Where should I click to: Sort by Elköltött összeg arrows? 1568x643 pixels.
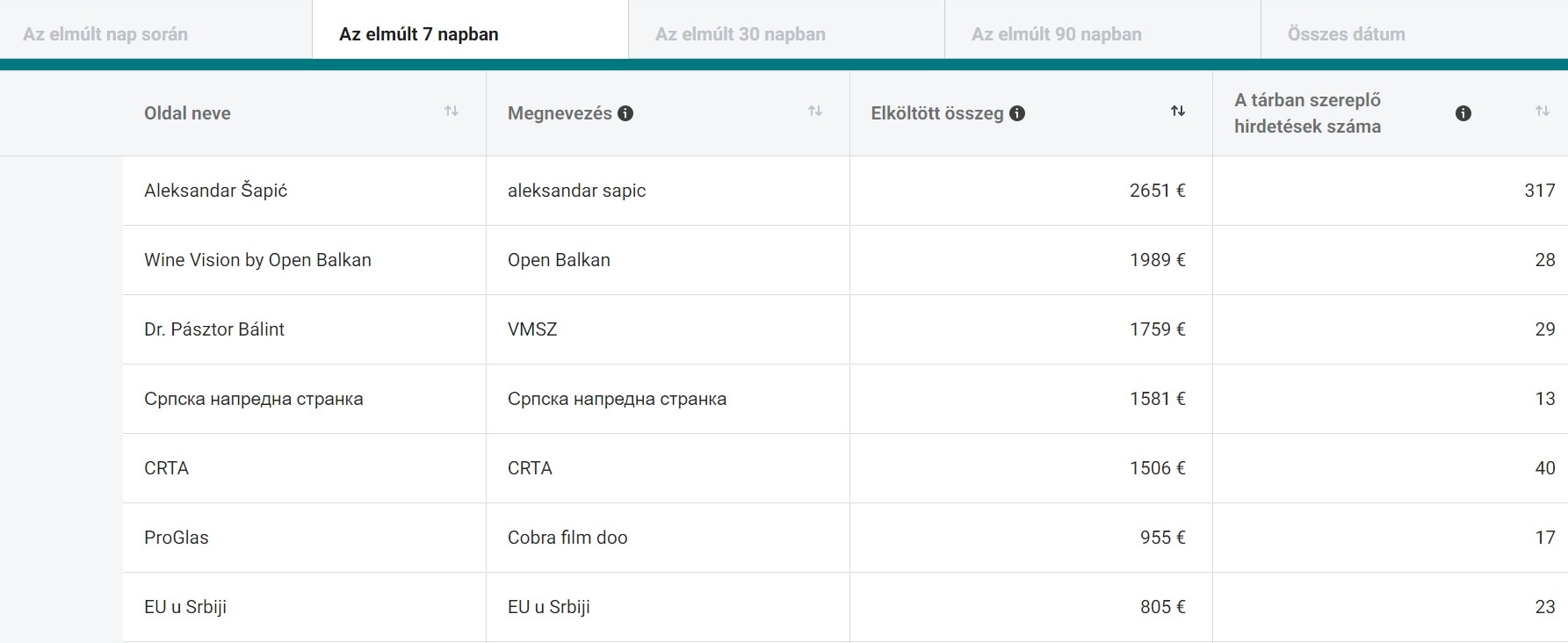1178,112
